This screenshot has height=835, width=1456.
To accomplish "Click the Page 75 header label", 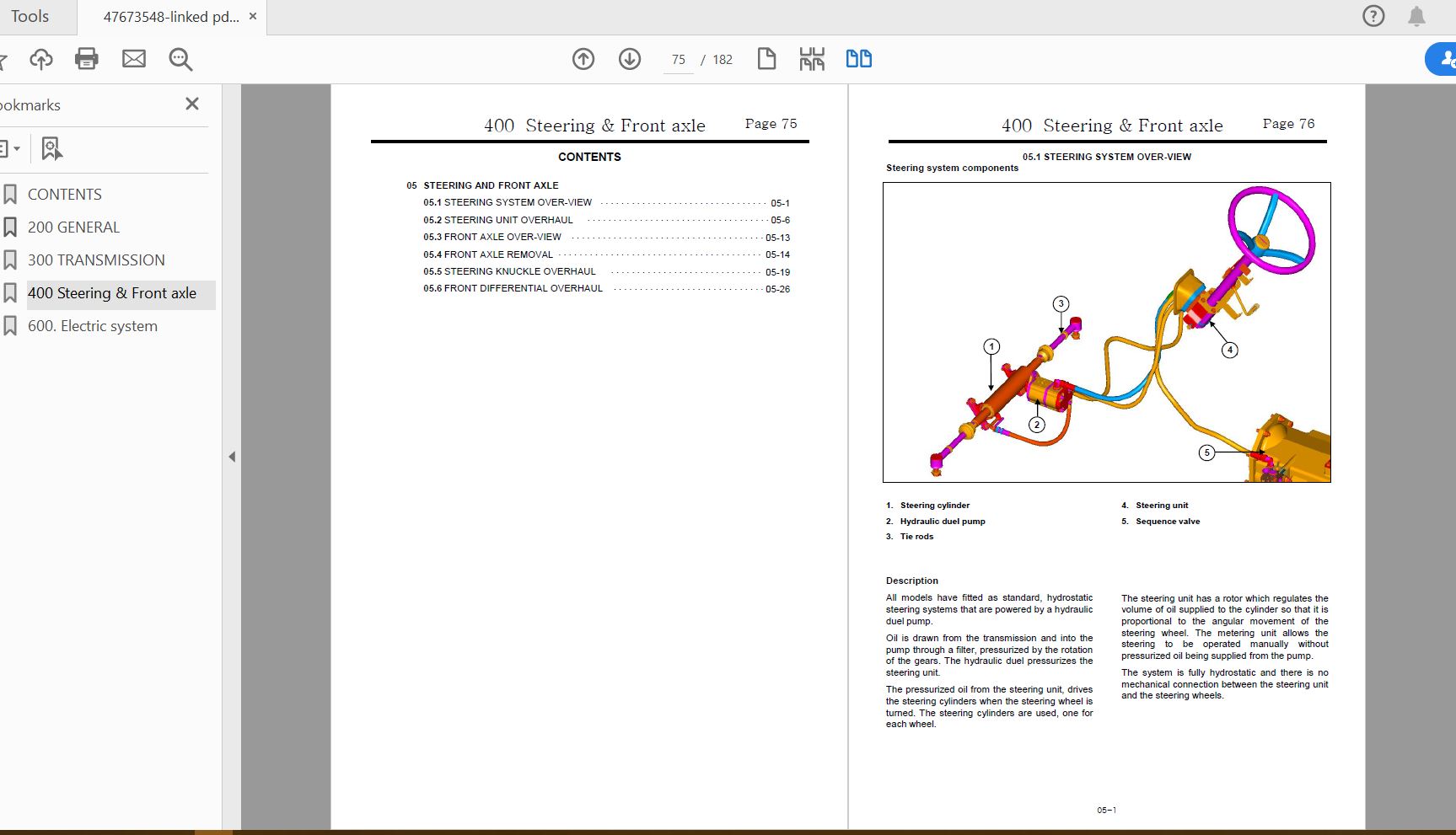I will pos(771,124).
